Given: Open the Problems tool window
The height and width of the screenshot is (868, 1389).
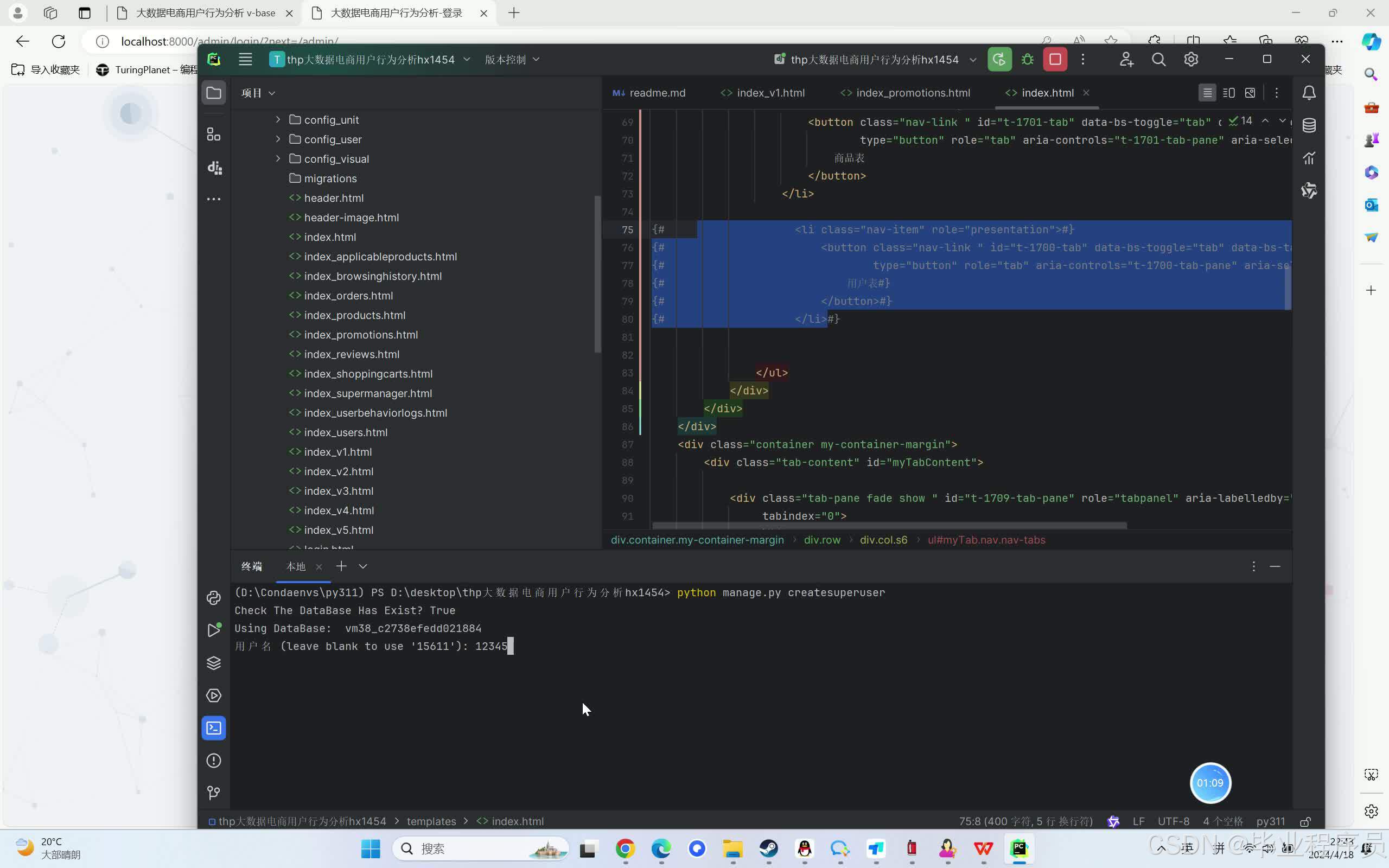Looking at the screenshot, I should point(214,761).
